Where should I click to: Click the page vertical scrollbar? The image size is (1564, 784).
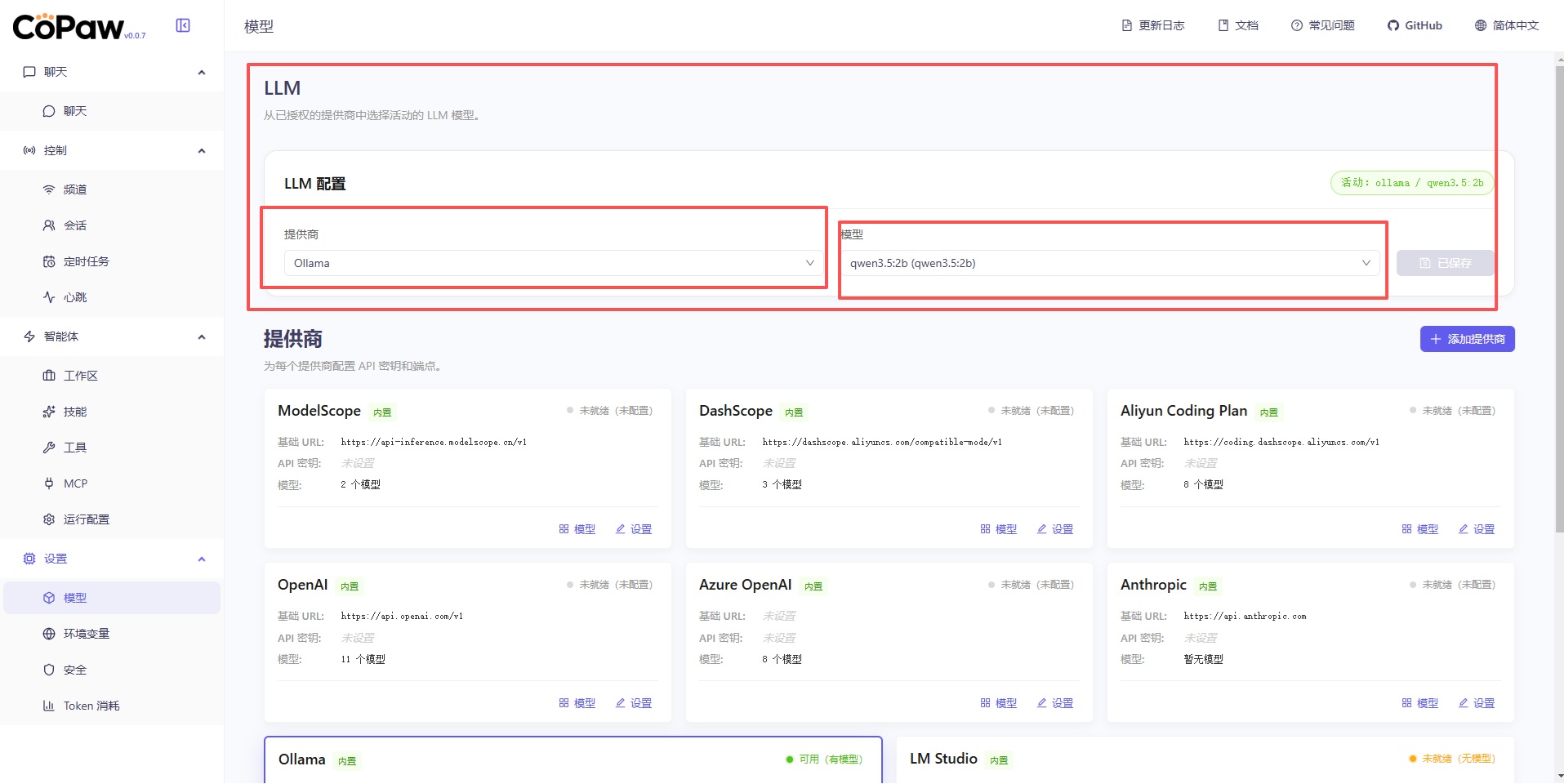click(1559, 327)
